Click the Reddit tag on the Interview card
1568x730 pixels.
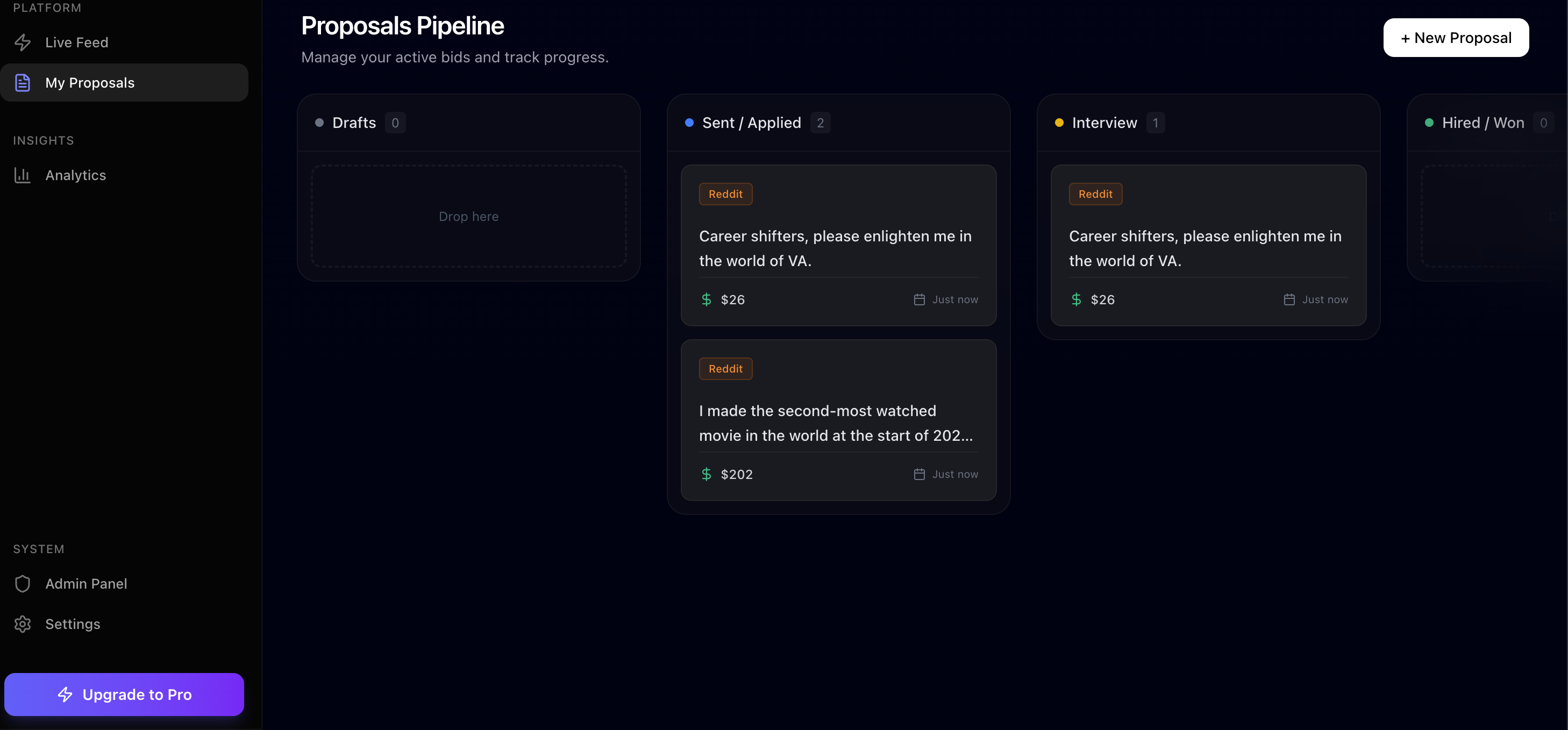click(x=1095, y=194)
